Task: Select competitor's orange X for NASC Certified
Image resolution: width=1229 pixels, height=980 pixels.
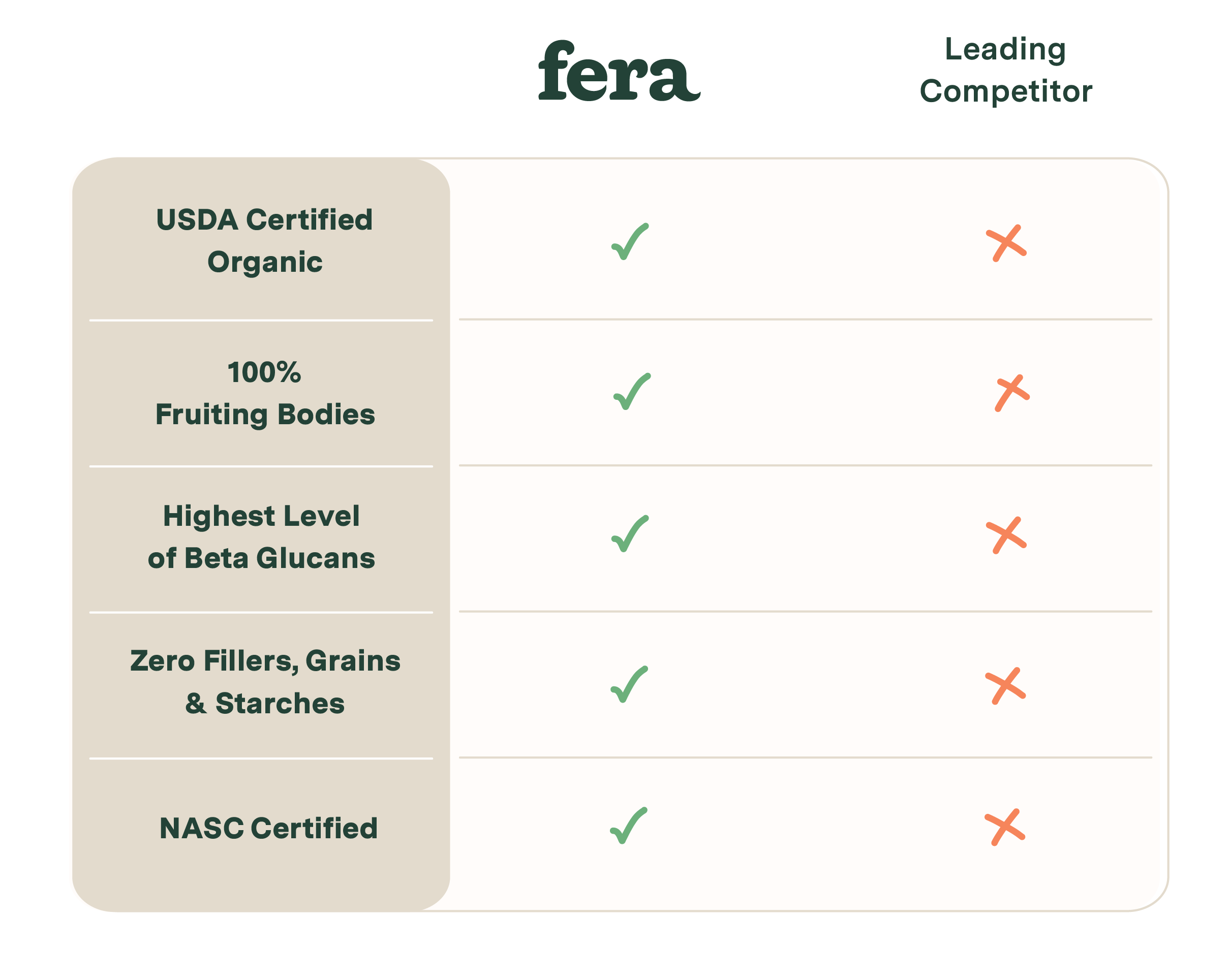Action: pyautogui.click(x=1005, y=827)
